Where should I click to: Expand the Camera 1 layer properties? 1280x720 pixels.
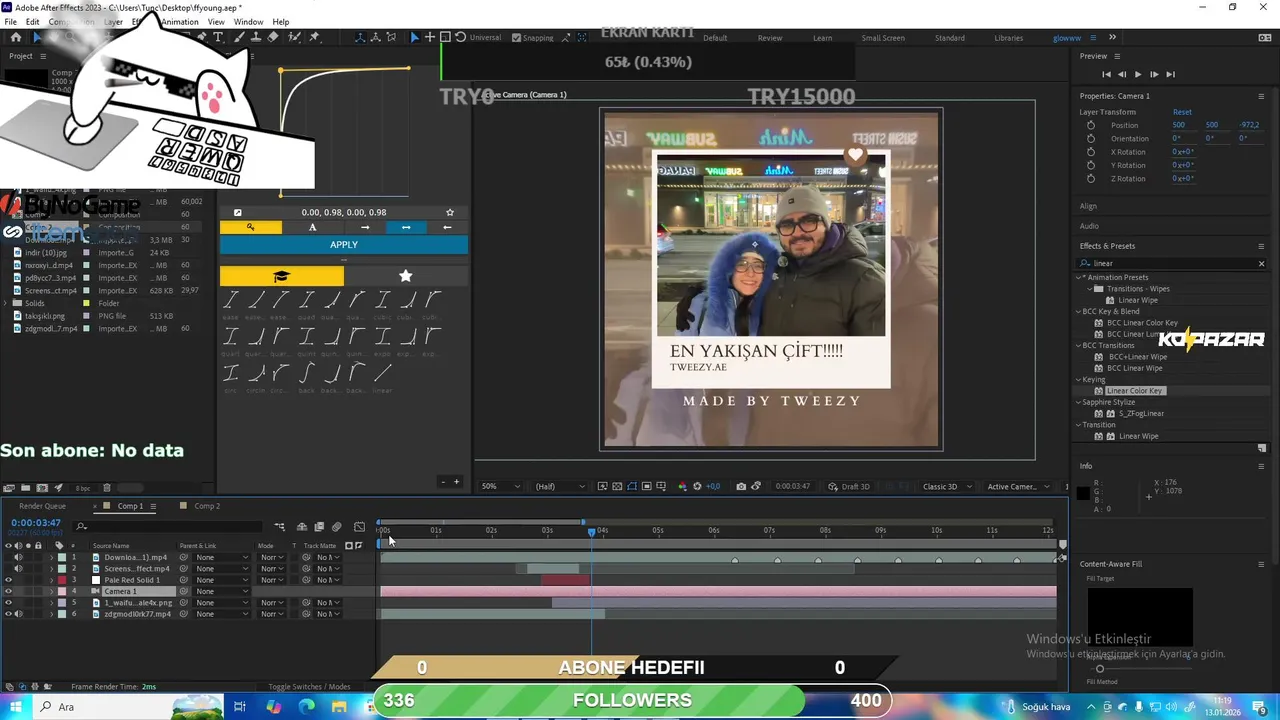pos(51,591)
